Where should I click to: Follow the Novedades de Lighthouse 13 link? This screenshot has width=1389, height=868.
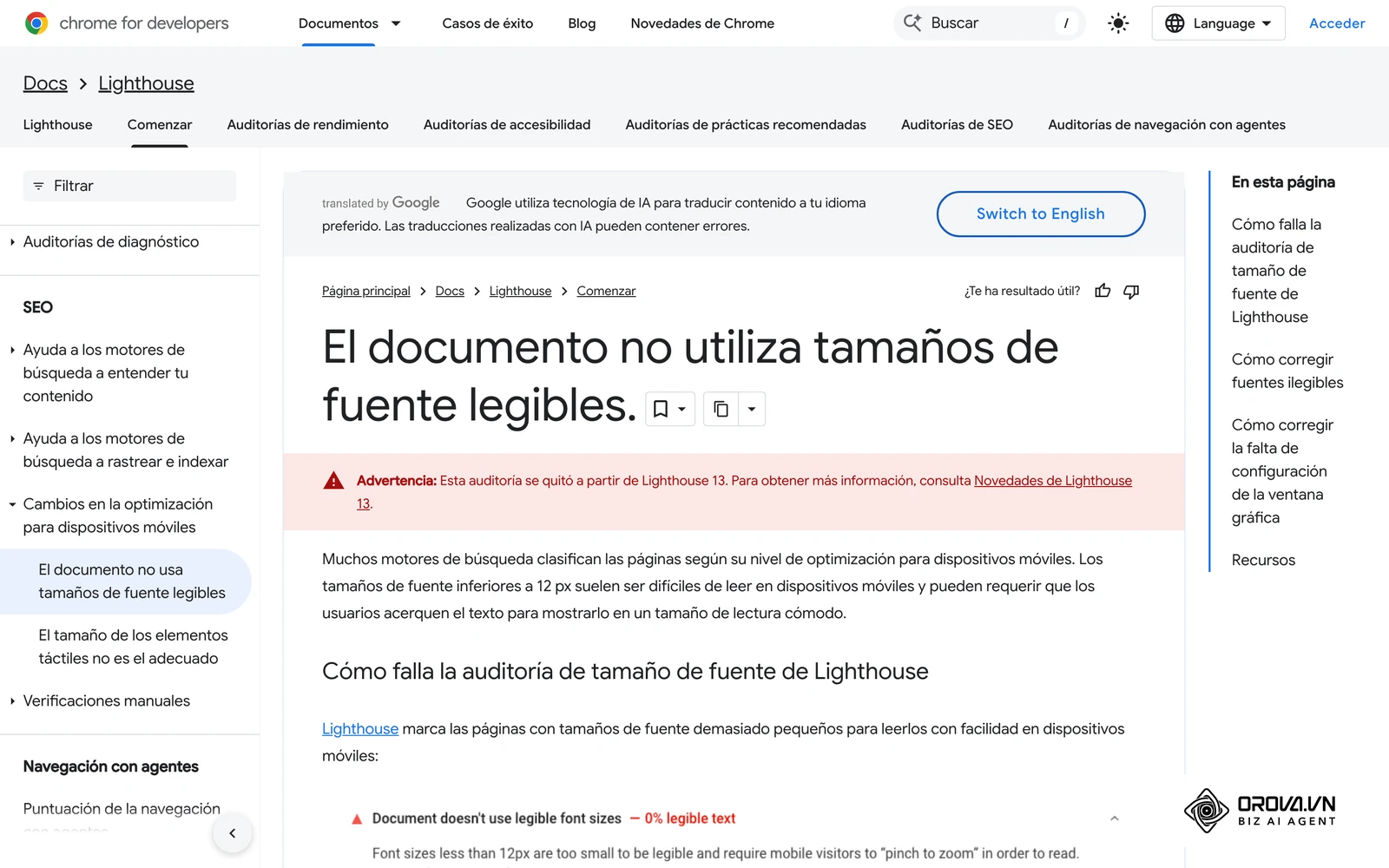pos(1053,481)
